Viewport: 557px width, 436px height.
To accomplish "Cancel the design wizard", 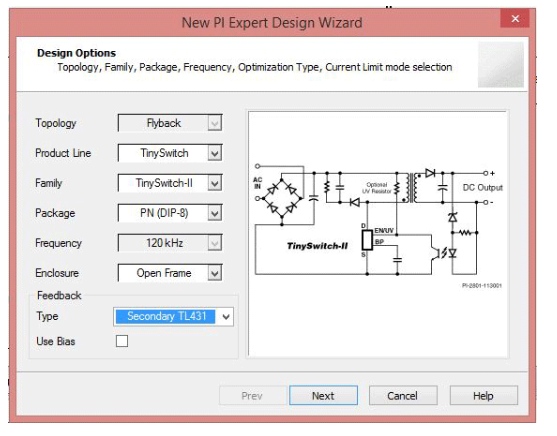I will 403,395.
